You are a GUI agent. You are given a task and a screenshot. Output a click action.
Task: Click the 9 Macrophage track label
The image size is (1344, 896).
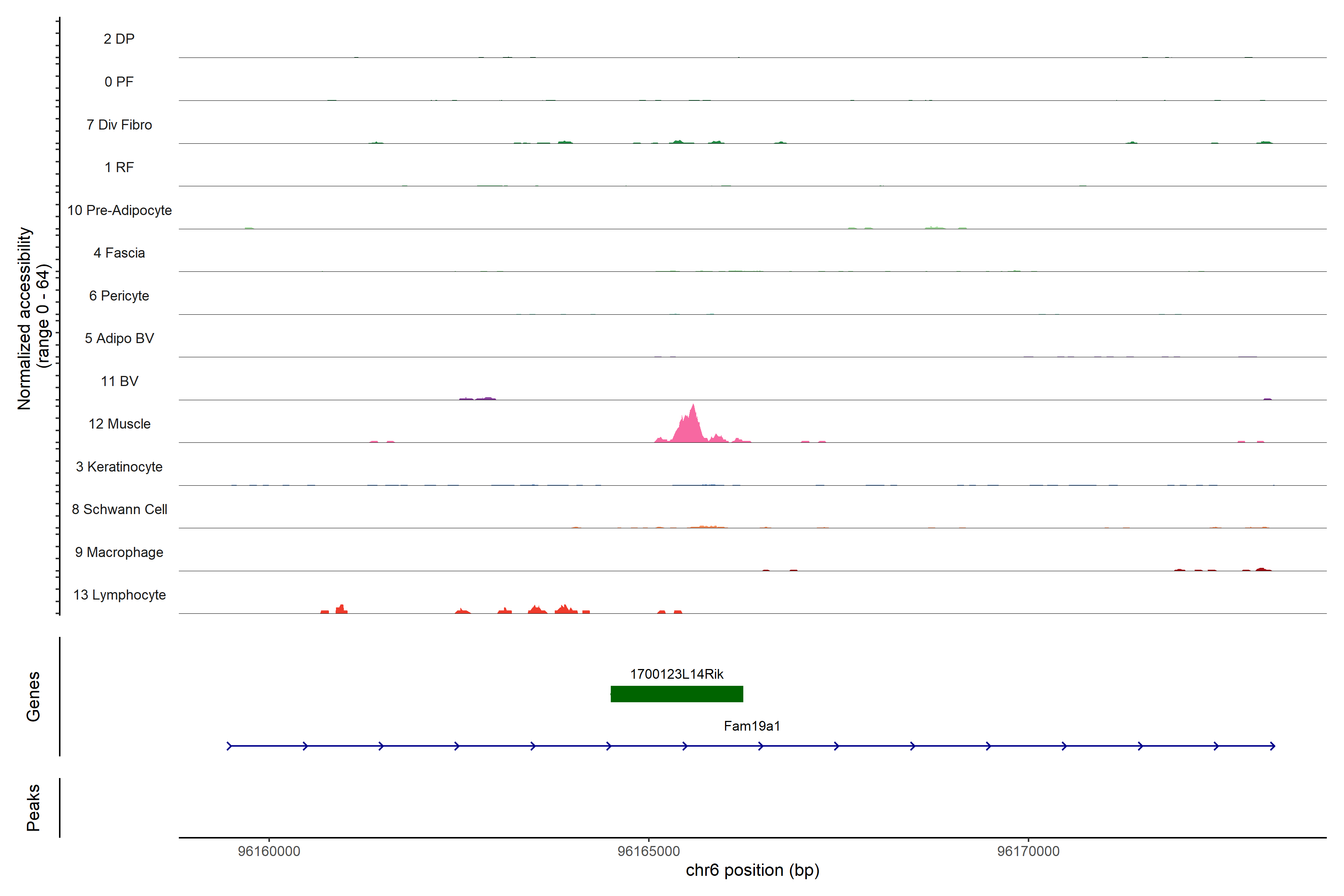(x=119, y=552)
